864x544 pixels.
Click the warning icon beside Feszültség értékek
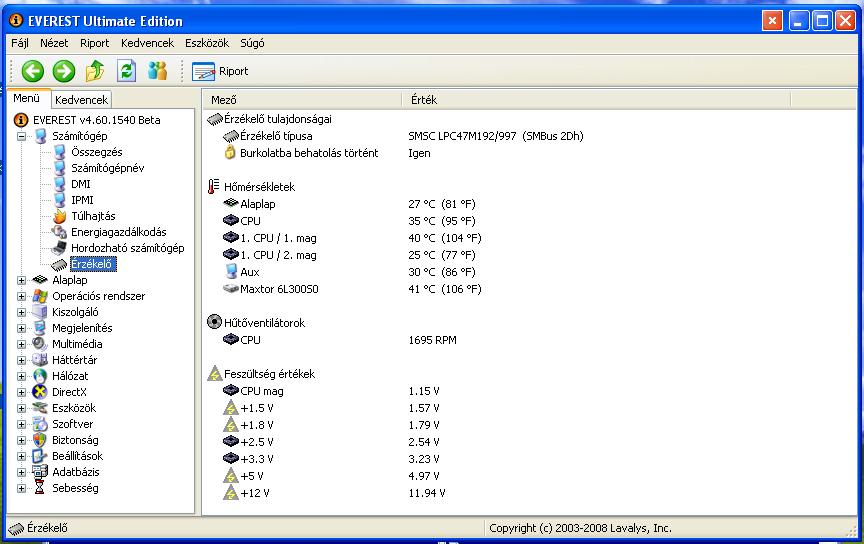click(x=214, y=374)
